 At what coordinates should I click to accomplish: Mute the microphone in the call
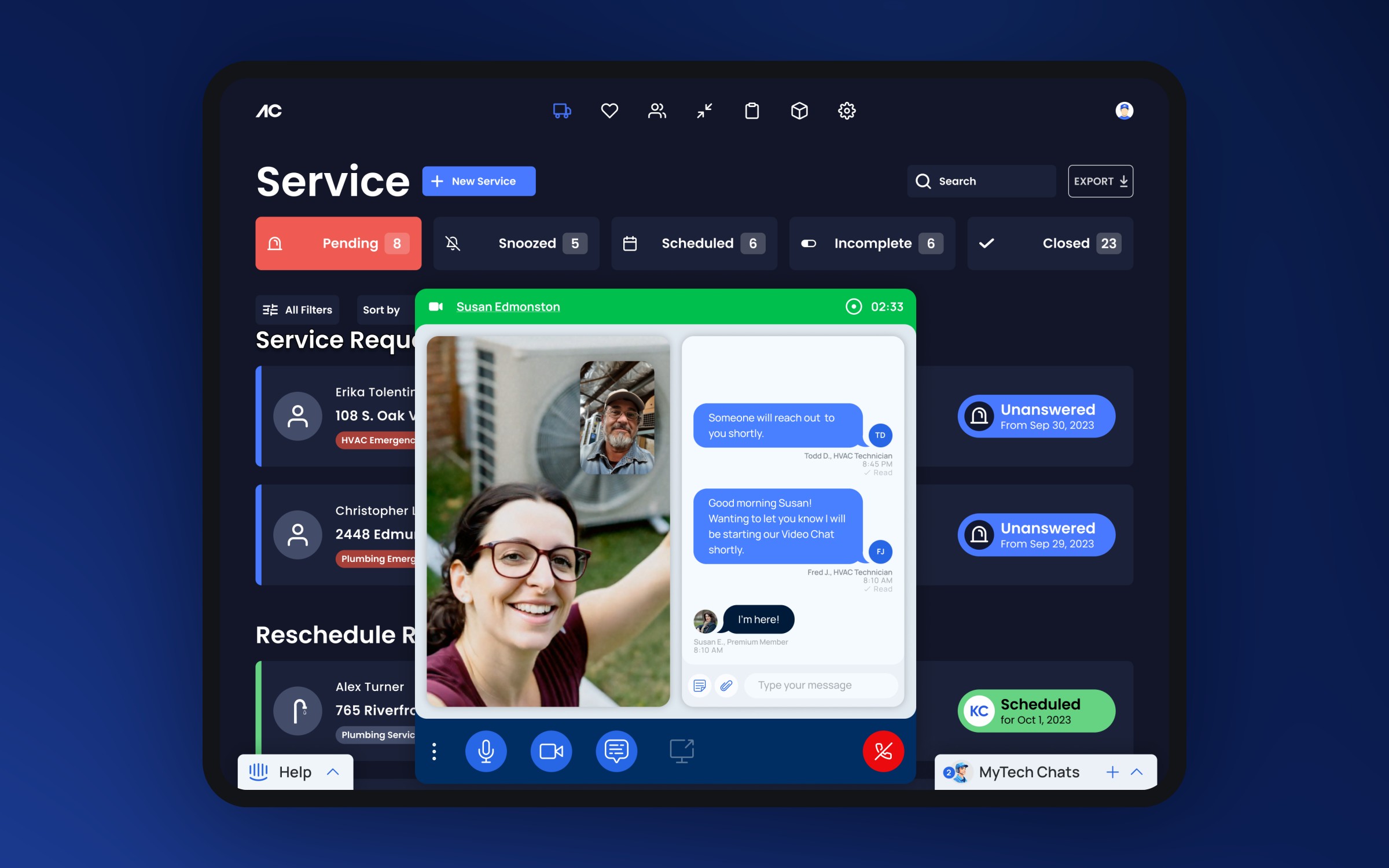point(486,751)
